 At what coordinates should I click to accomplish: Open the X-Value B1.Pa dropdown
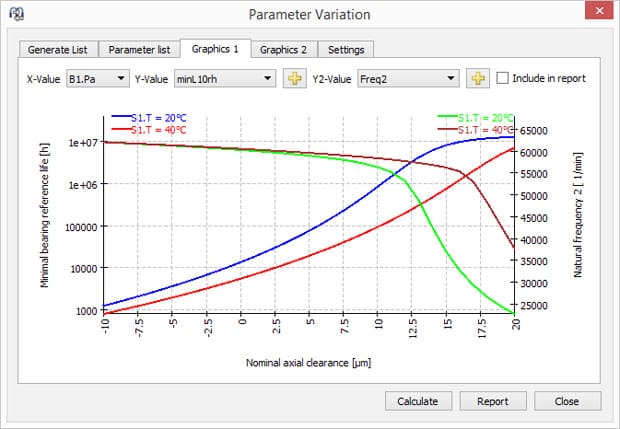96,78
